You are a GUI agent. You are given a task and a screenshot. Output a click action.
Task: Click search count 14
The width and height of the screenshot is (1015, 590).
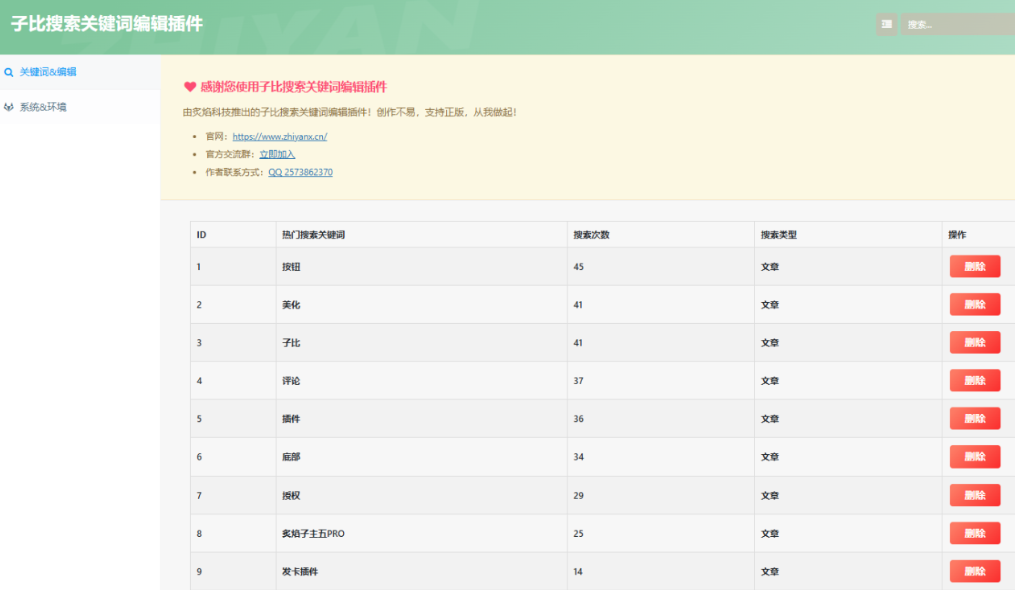coord(578,572)
